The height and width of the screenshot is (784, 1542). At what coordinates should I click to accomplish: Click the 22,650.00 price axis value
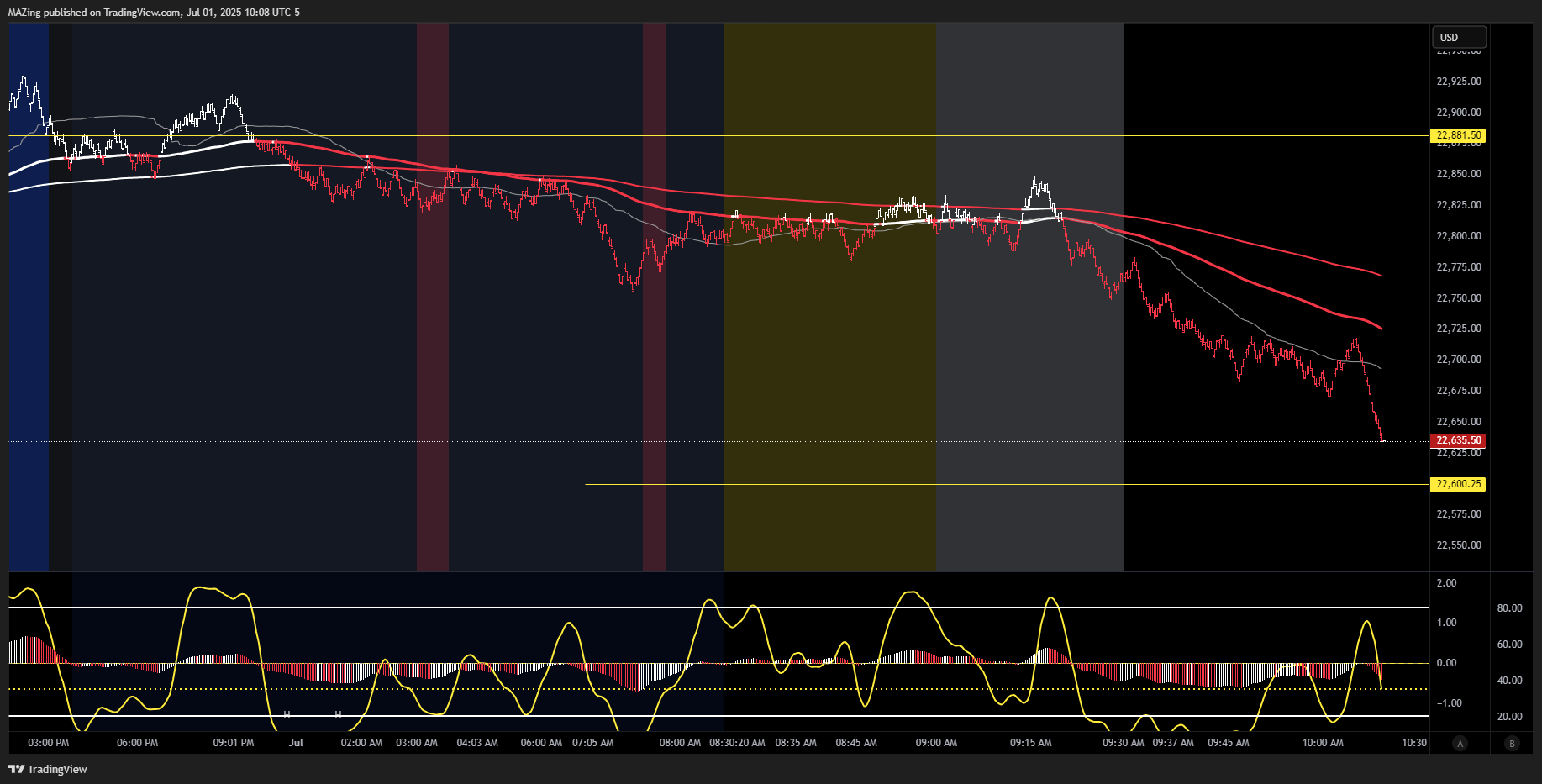1459,422
